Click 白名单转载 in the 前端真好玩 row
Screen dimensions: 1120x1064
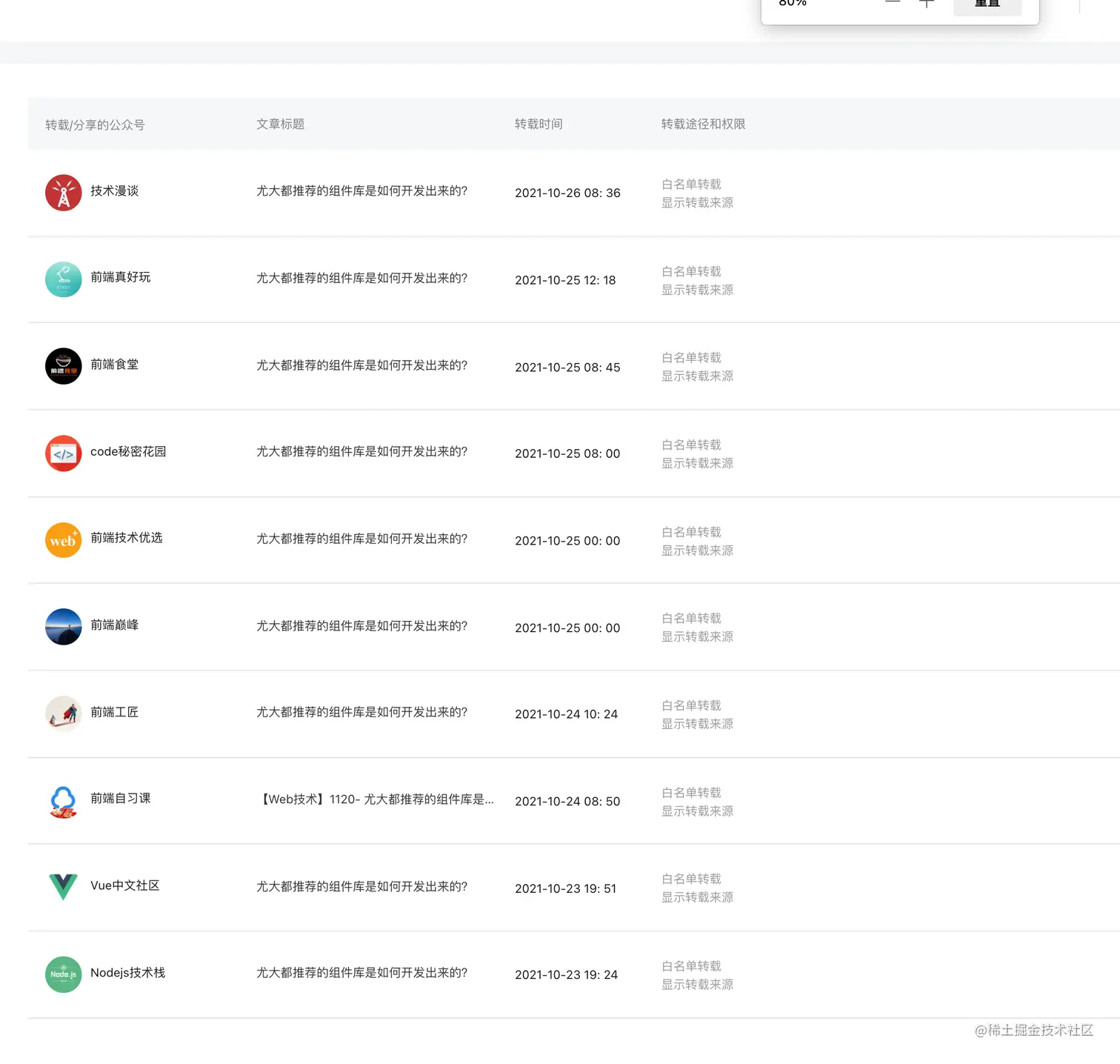(x=691, y=271)
